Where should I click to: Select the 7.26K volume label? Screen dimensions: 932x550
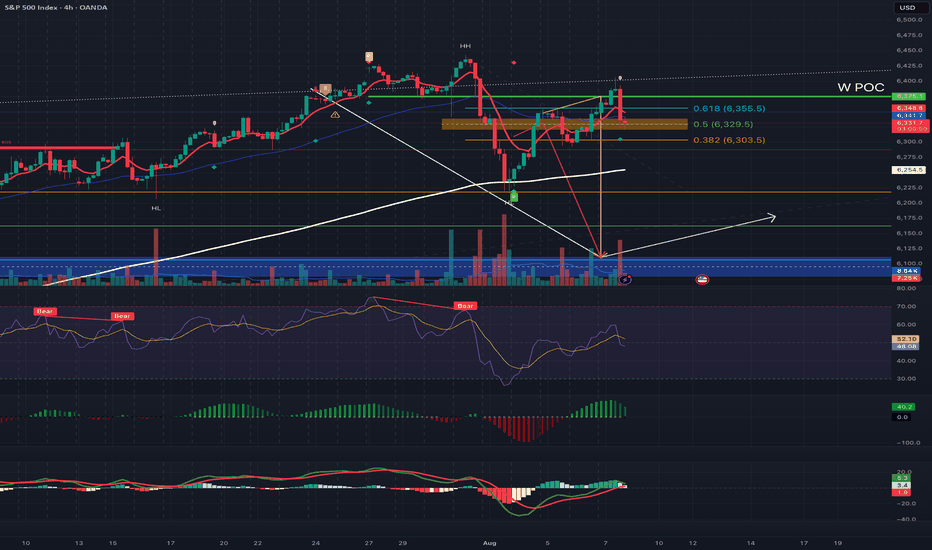click(x=907, y=278)
